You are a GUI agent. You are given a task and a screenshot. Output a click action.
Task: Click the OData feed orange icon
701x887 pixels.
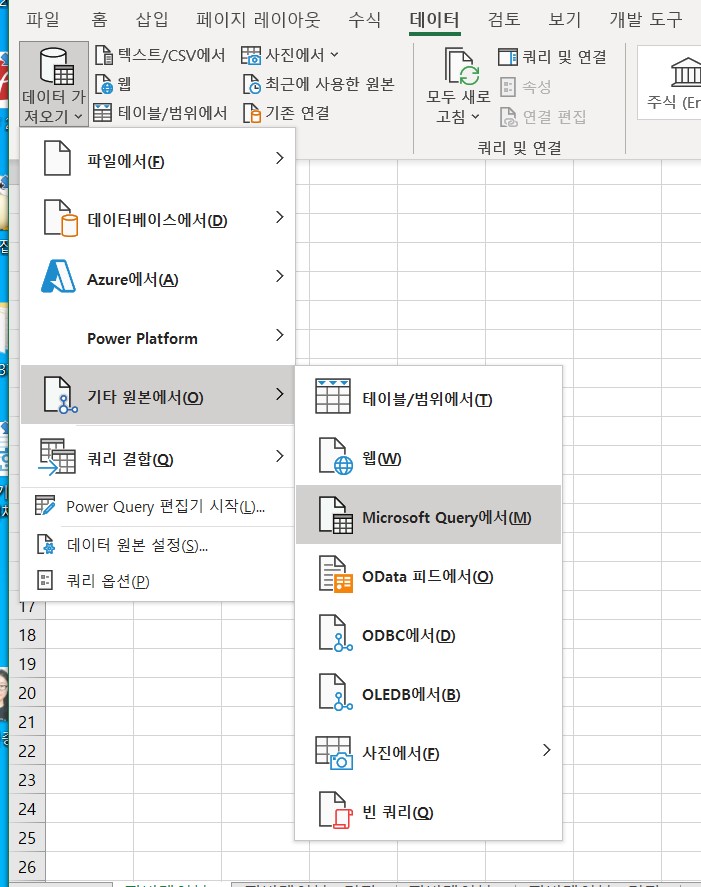click(336, 574)
